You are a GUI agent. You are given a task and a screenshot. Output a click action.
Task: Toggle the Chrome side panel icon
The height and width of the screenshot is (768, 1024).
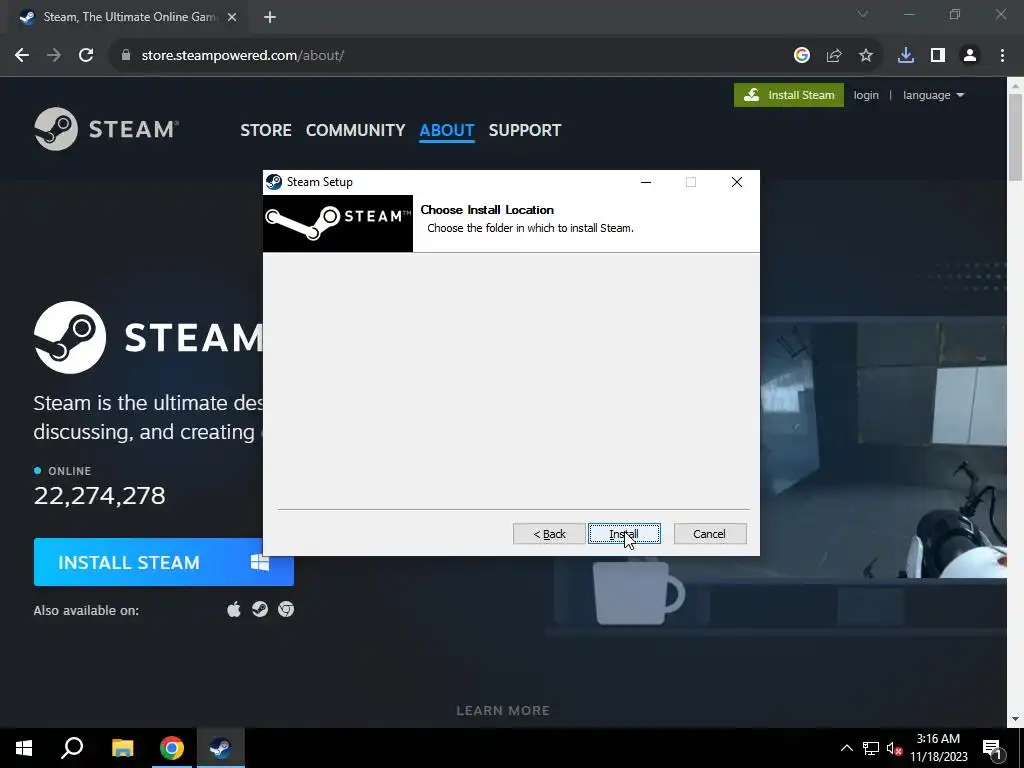tap(938, 56)
